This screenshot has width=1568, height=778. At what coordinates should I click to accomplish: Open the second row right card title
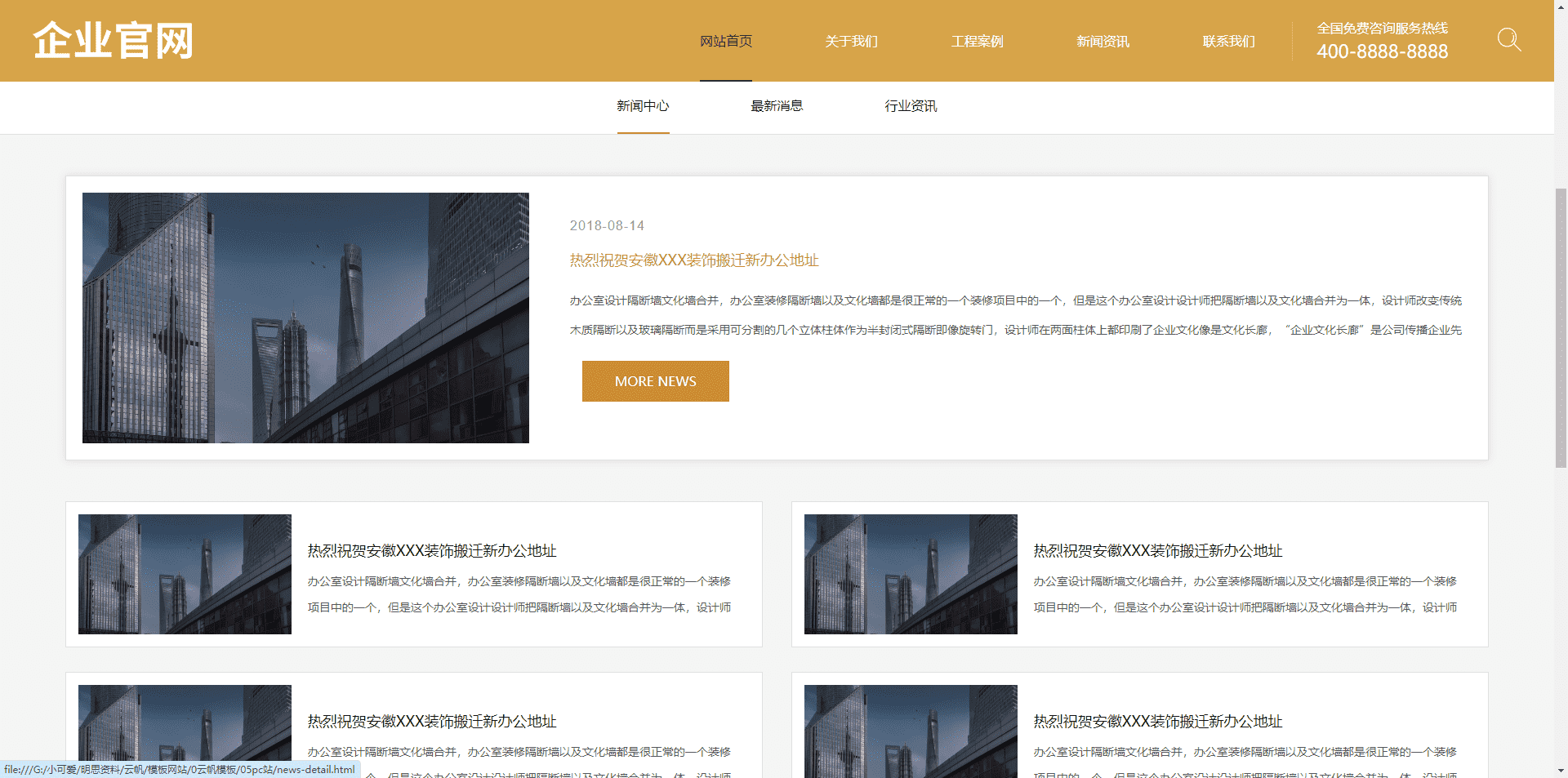(1158, 722)
